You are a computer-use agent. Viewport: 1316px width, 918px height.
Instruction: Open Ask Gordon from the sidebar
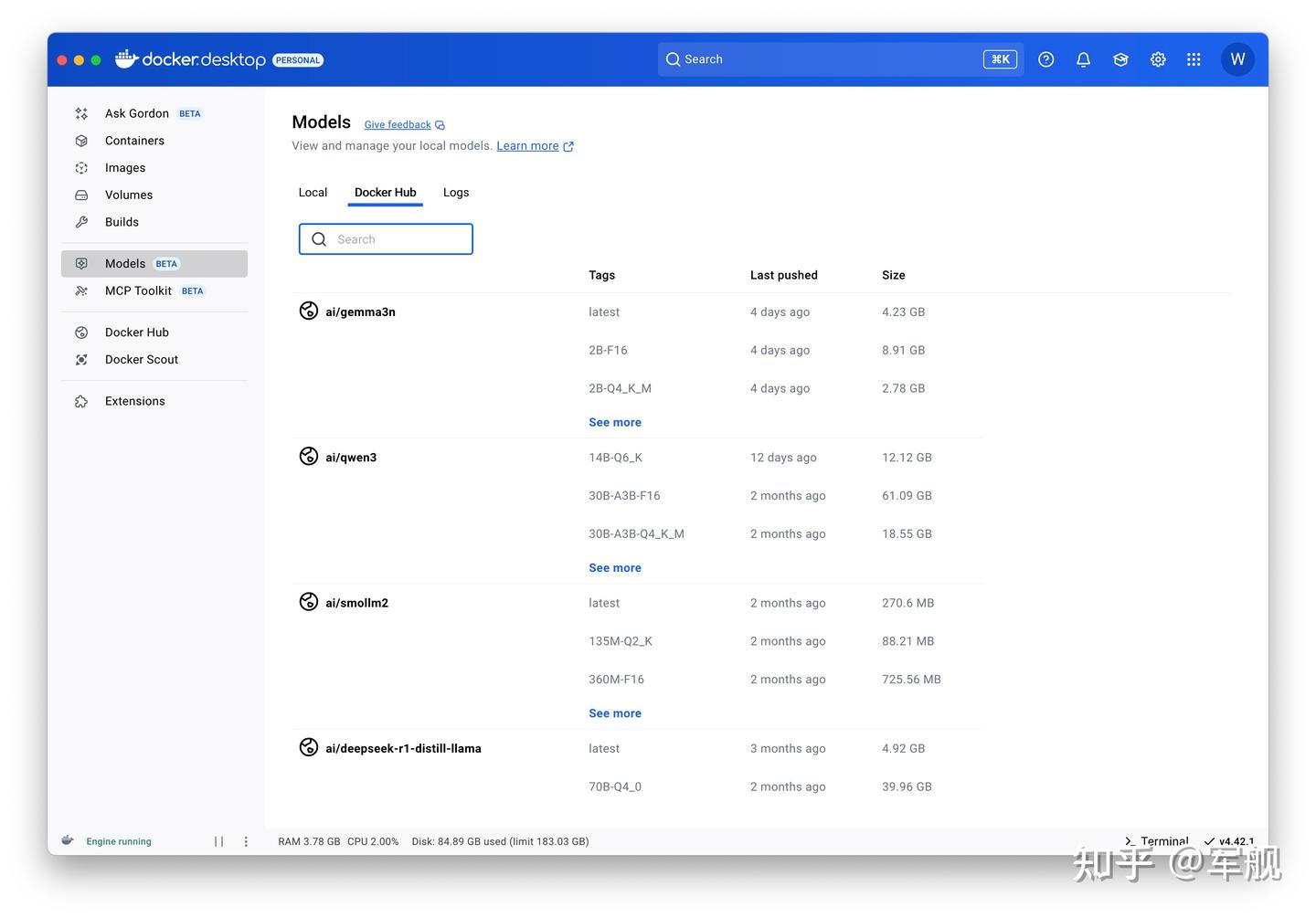(136, 112)
